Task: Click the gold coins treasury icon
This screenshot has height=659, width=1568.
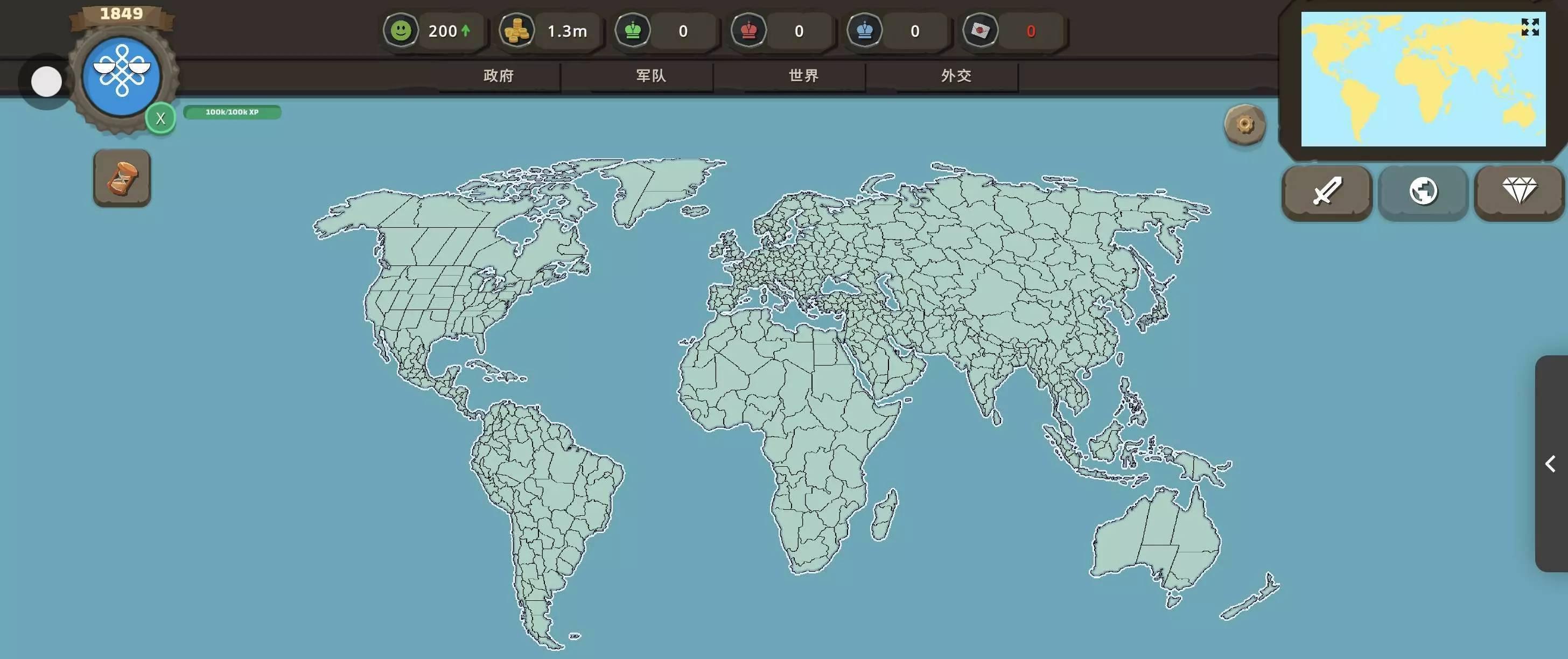Action: click(x=516, y=31)
